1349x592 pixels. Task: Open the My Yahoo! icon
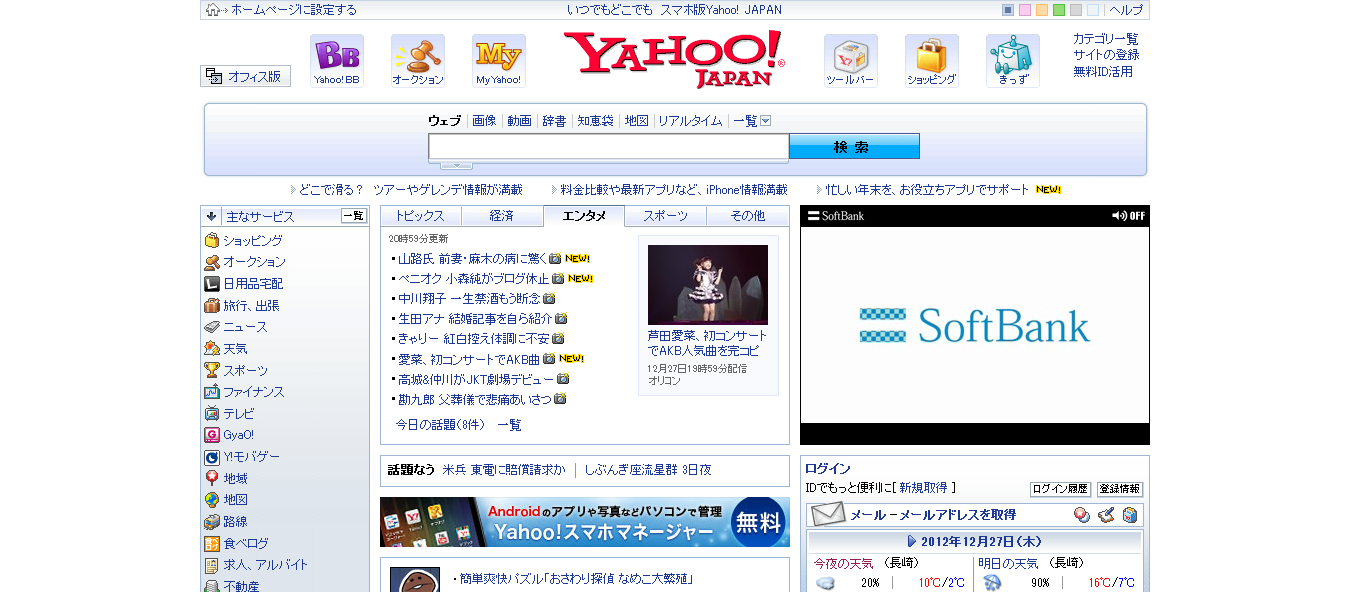point(499,60)
